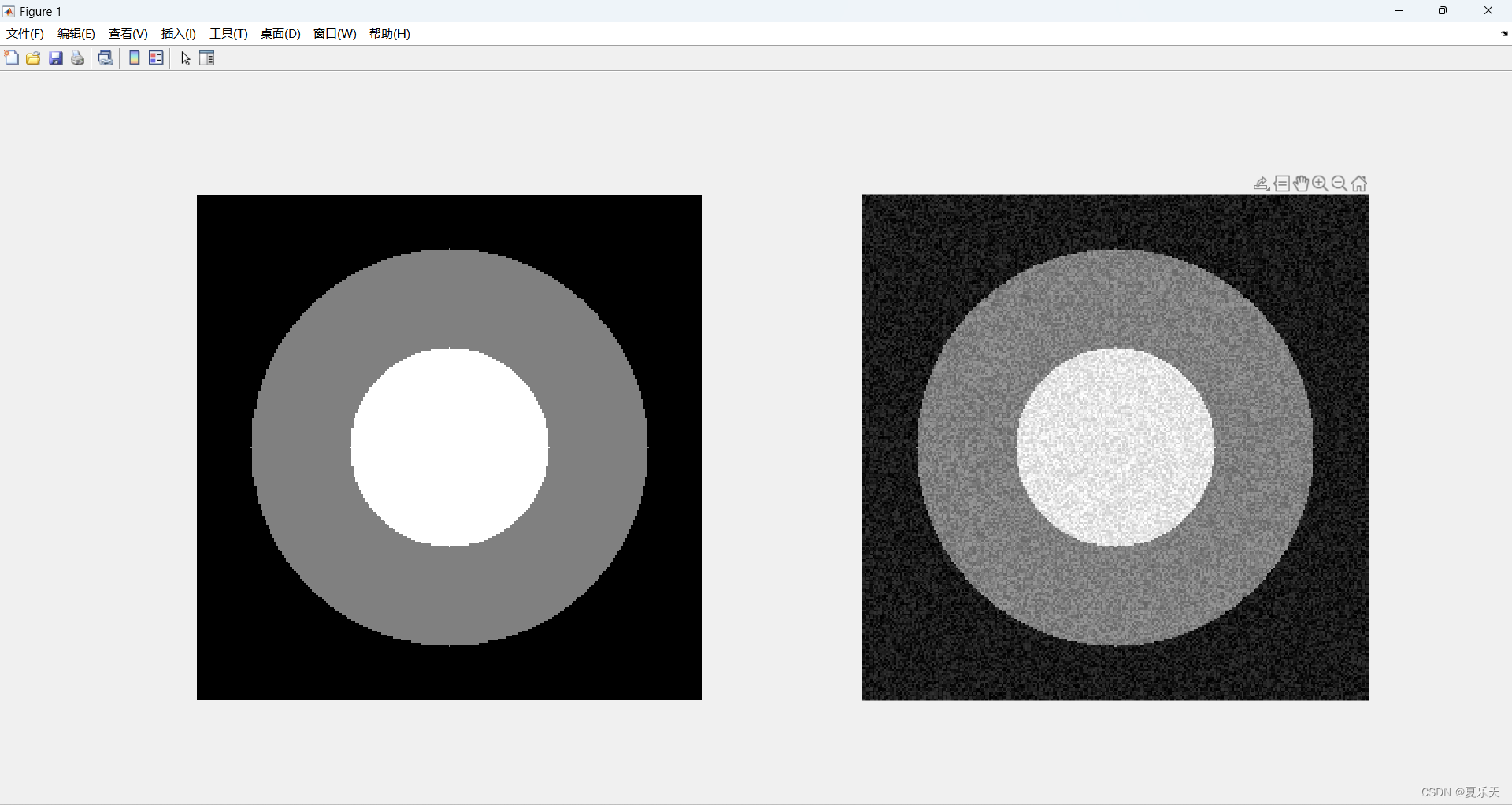Expand the menu bar overflow chevron
The image size is (1512, 805).
coord(1503,34)
